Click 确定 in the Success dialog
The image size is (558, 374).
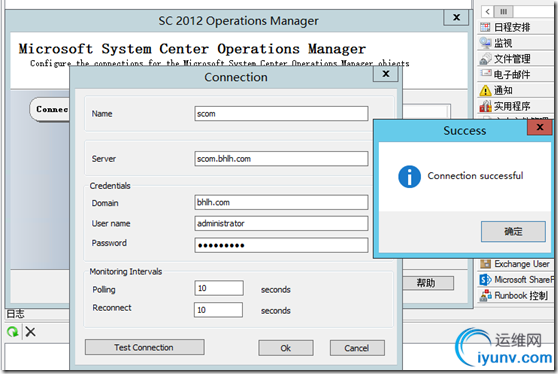tap(513, 232)
